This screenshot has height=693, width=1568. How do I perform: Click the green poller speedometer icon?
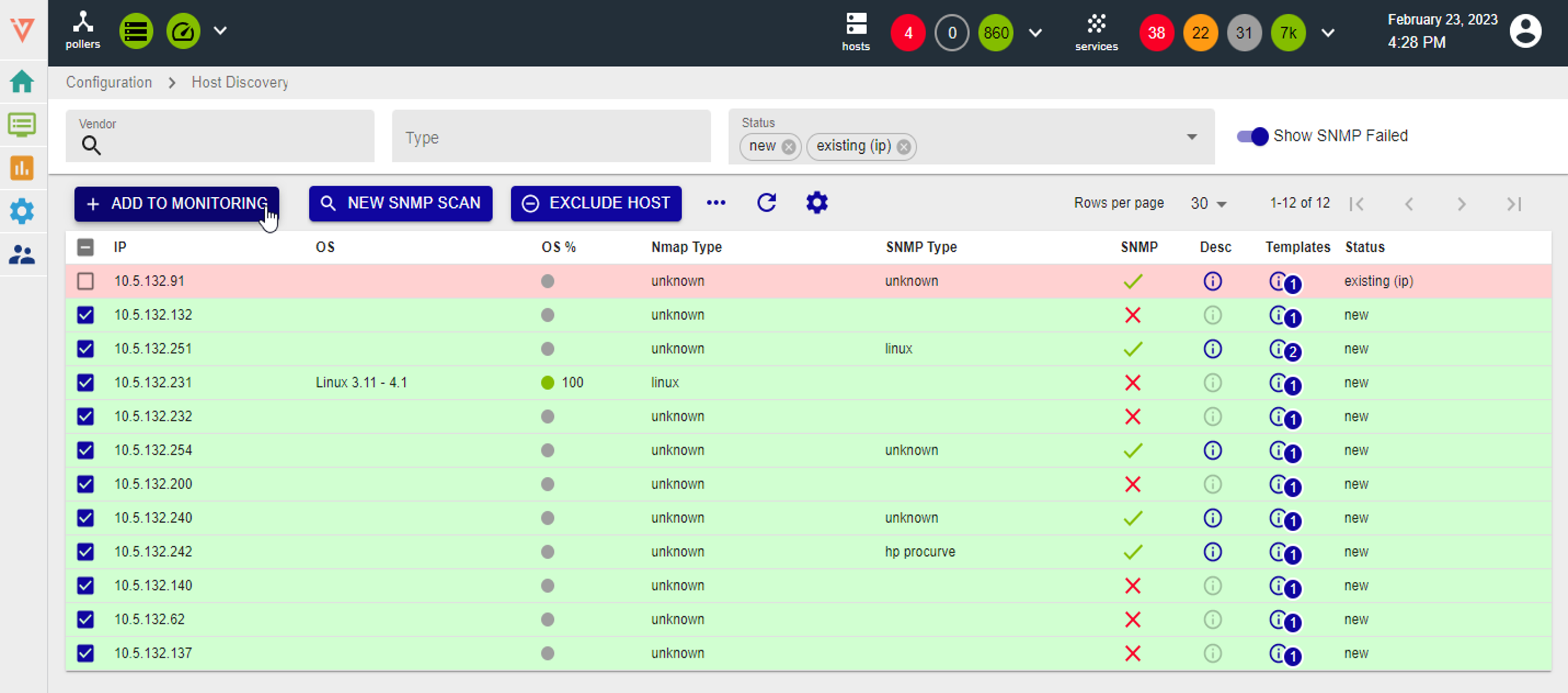(183, 31)
